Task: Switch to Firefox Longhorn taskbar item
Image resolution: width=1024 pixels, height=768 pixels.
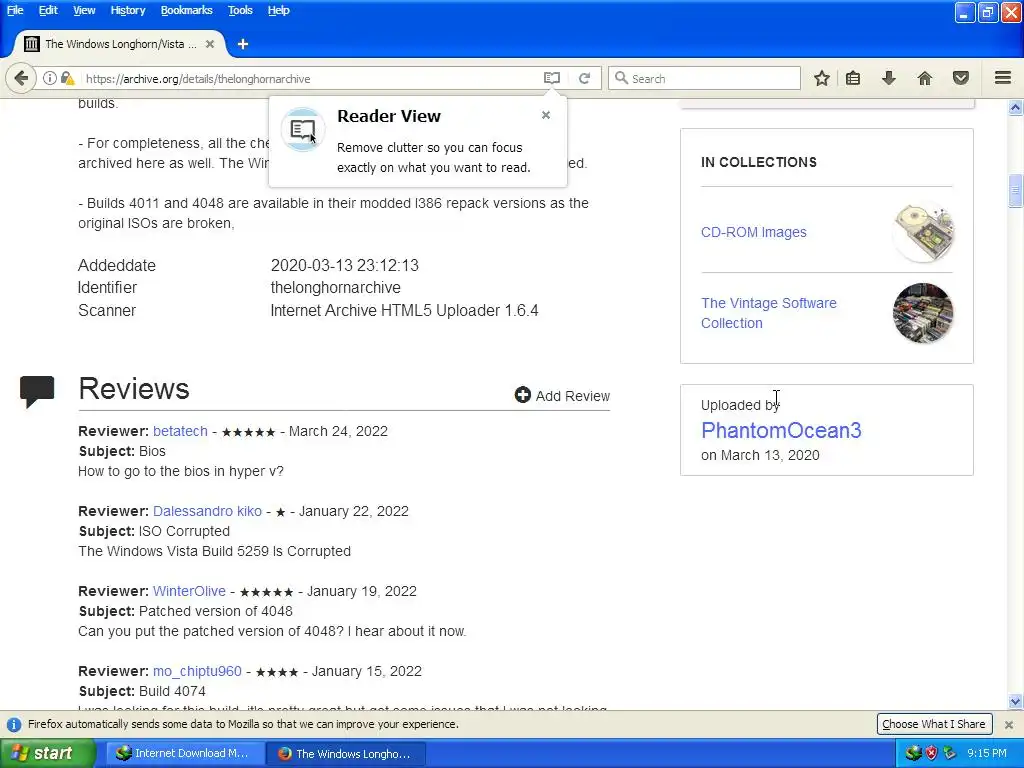Action: point(346,754)
